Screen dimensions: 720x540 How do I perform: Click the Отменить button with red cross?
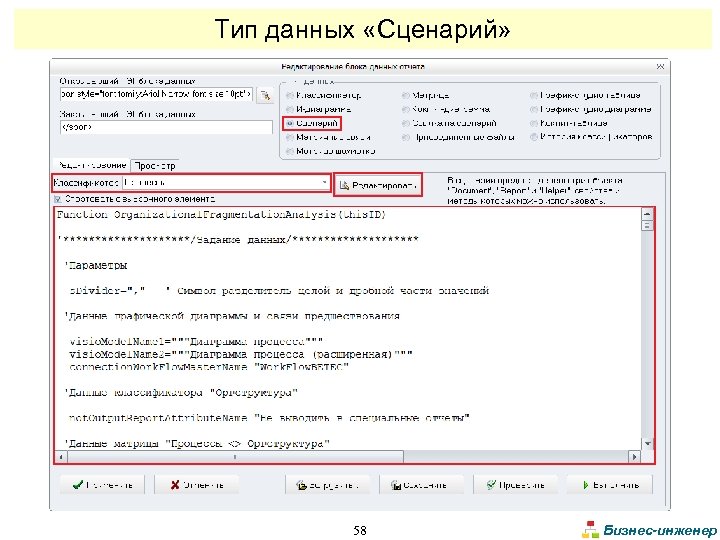click(197, 485)
